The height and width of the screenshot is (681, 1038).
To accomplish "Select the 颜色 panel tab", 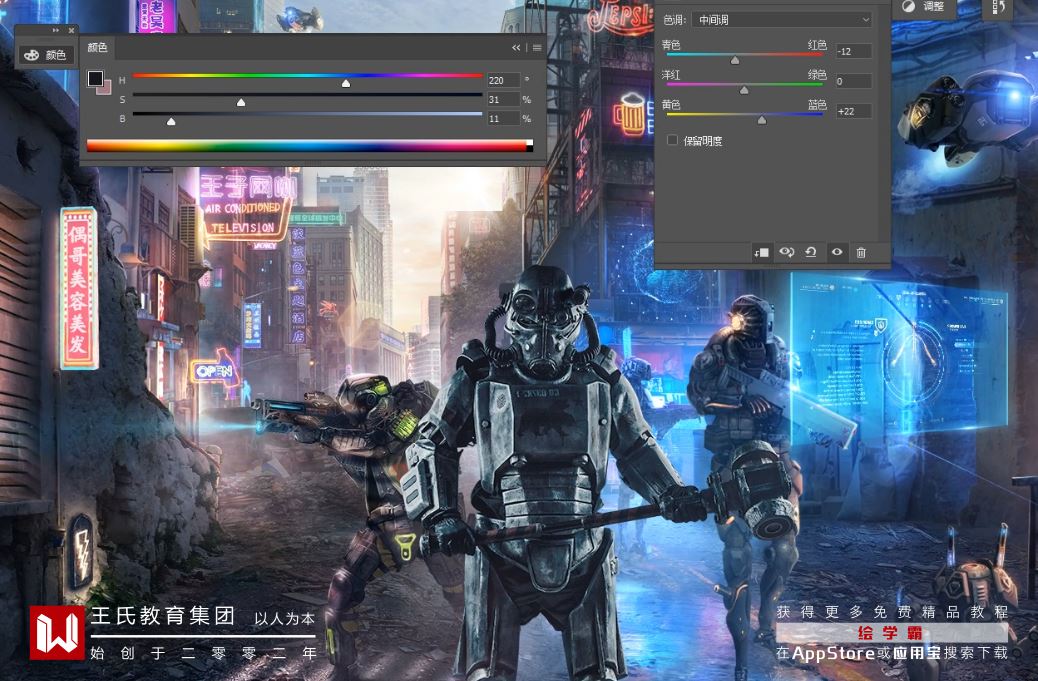I will click(x=97, y=48).
